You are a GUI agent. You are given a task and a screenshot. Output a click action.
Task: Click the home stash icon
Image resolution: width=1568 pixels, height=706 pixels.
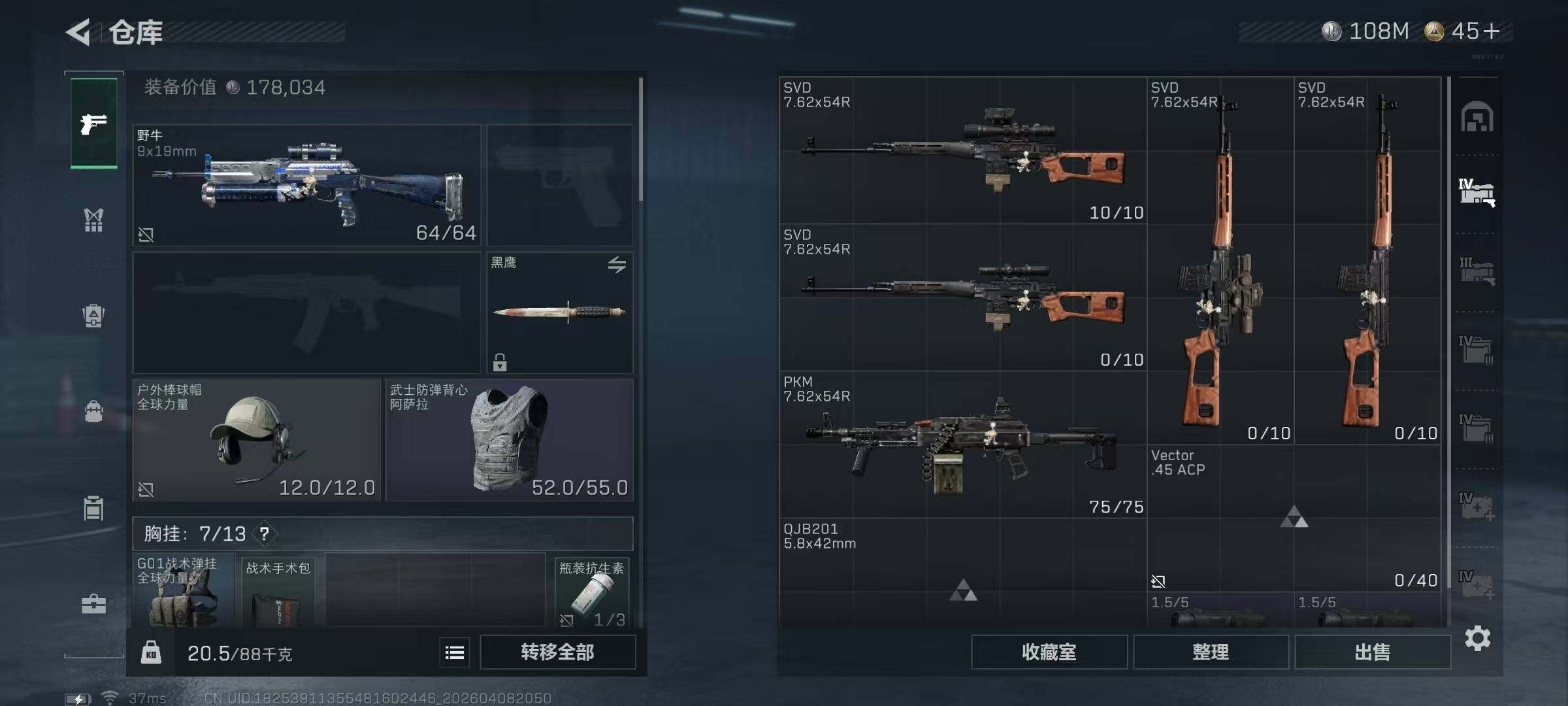coord(1477,117)
